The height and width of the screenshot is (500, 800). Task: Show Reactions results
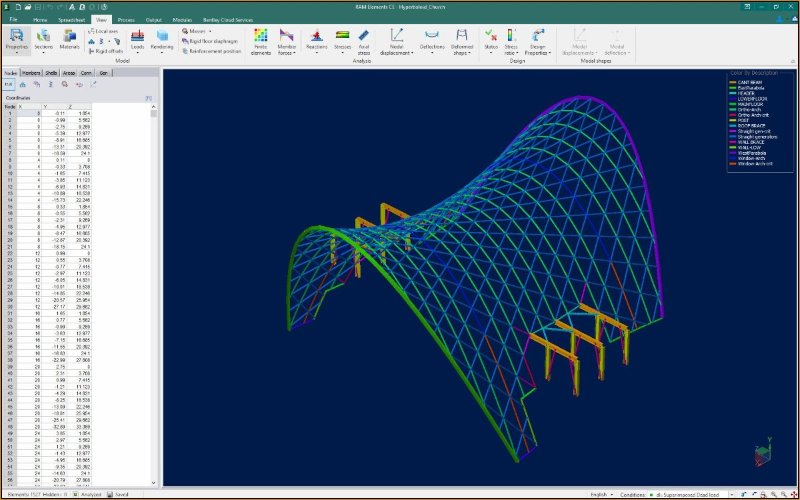tap(317, 37)
